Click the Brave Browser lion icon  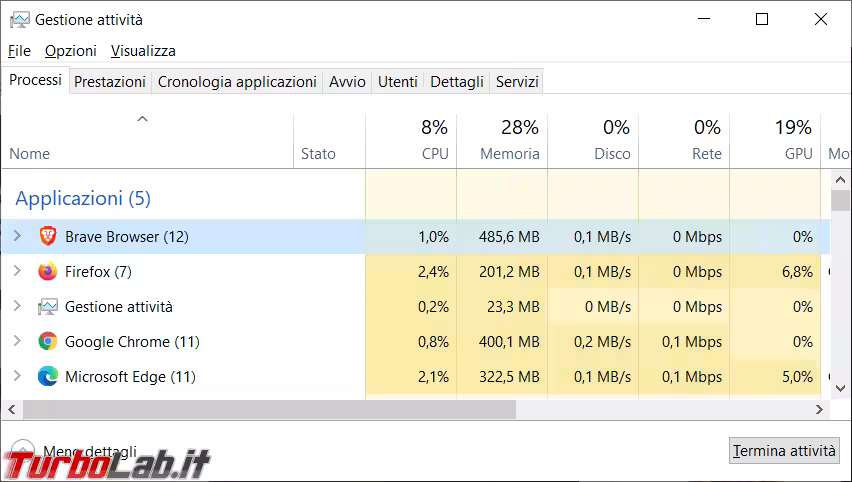[47, 237]
